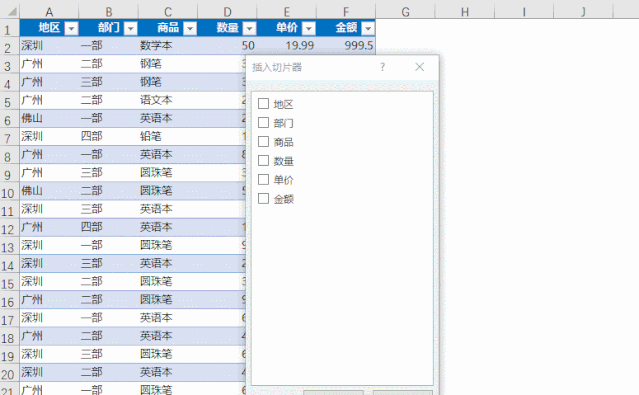Screen dimensions: 639x395
Task: Click cell 英语本 in row 17
Action: [x=168, y=318]
